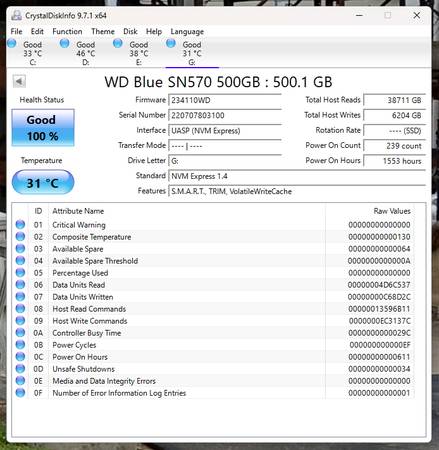Click the 31 °C temperature button
Image resolution: width=439 pixels, height=450 pixels.
pyautogui.click(x=43, y=182)
